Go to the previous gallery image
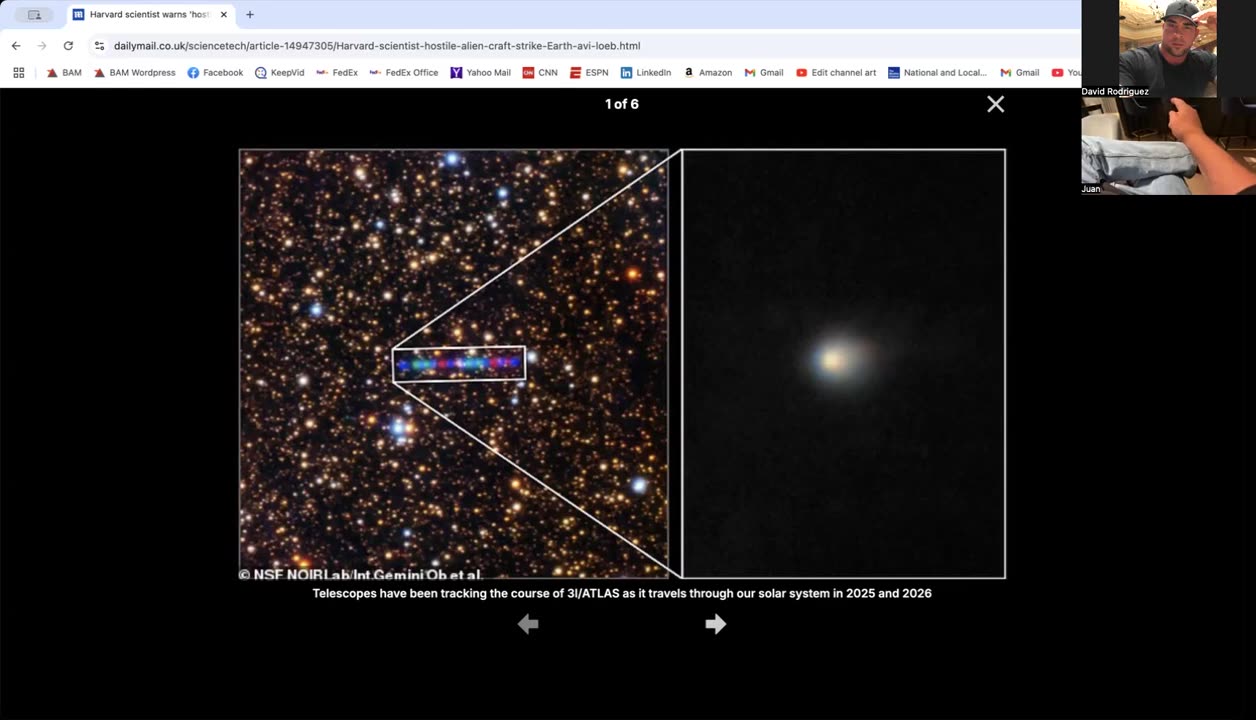 click(528, 624)
